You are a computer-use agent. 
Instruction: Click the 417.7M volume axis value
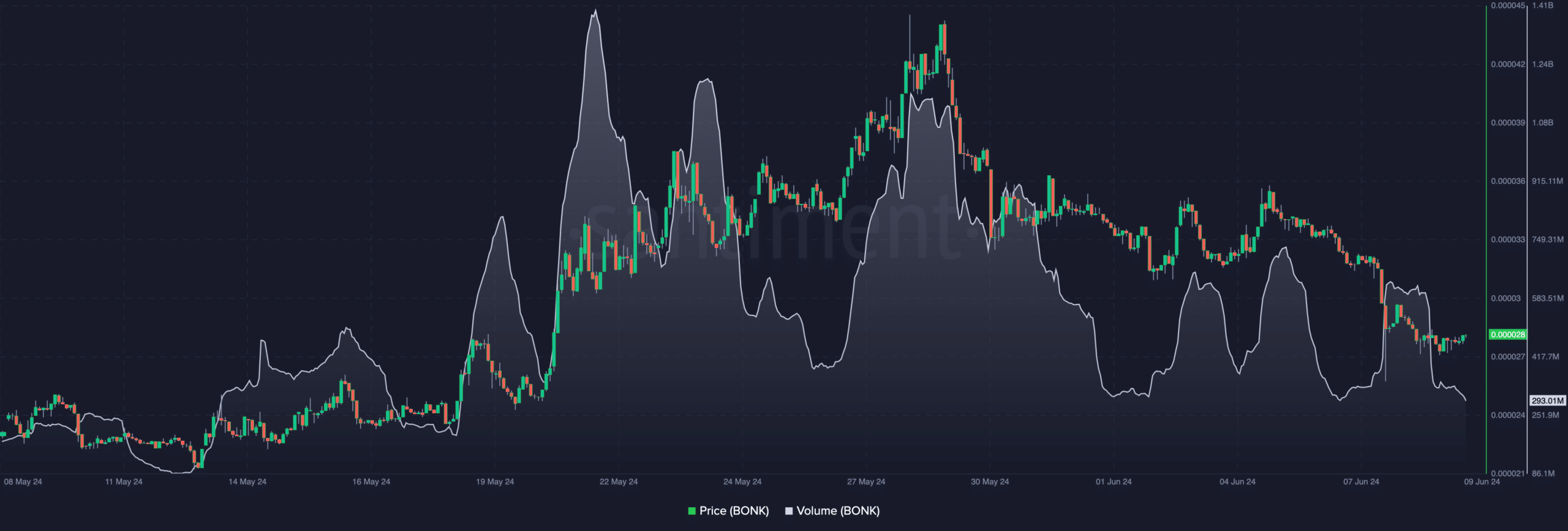(1546, 356)
